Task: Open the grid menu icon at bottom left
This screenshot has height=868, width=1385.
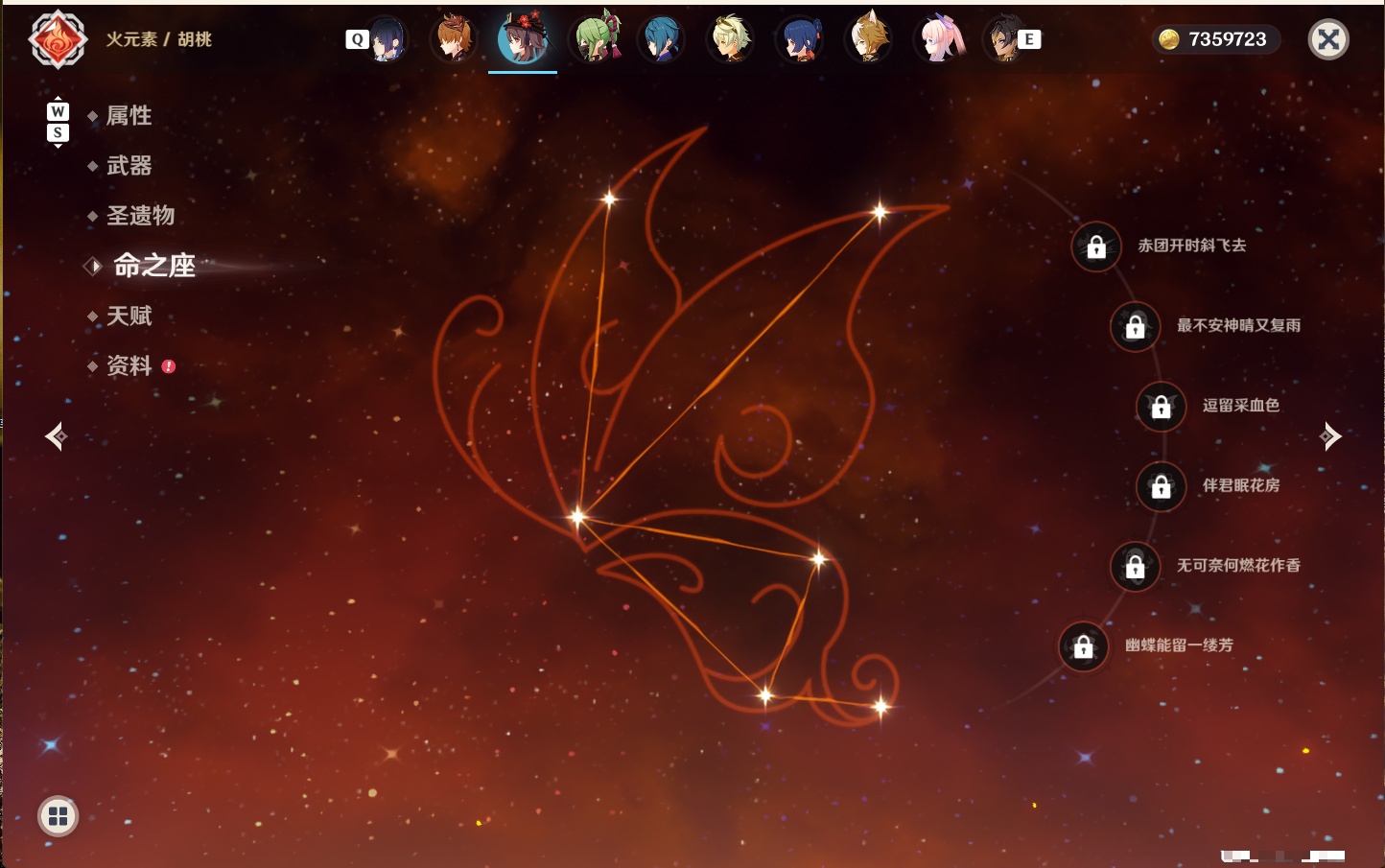Action: [x=58, y=816]
